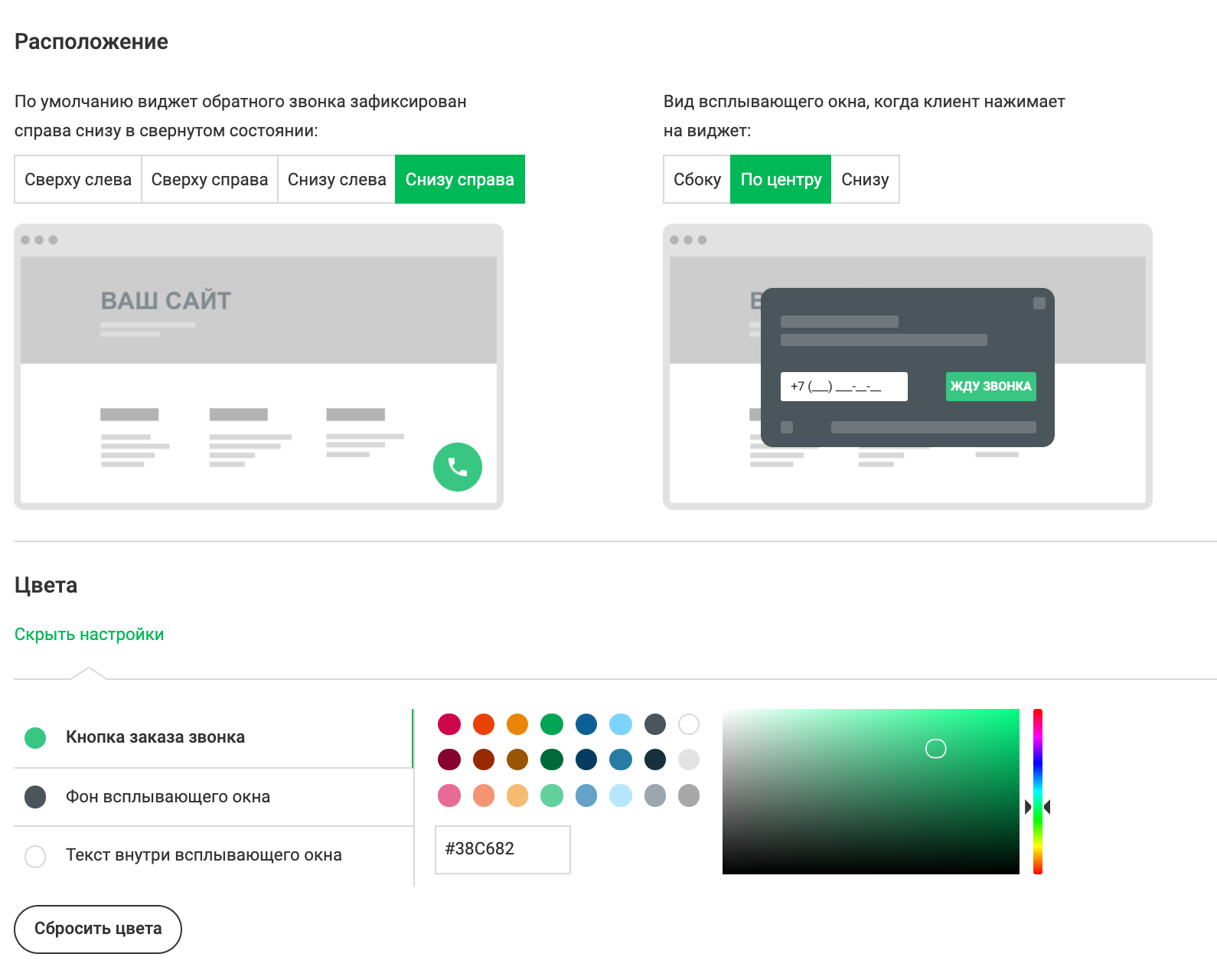Viewport: 1217px width, 980px height.
Task: Select 'Кнопка заказа звонка' color item
Action: [155, 737]
